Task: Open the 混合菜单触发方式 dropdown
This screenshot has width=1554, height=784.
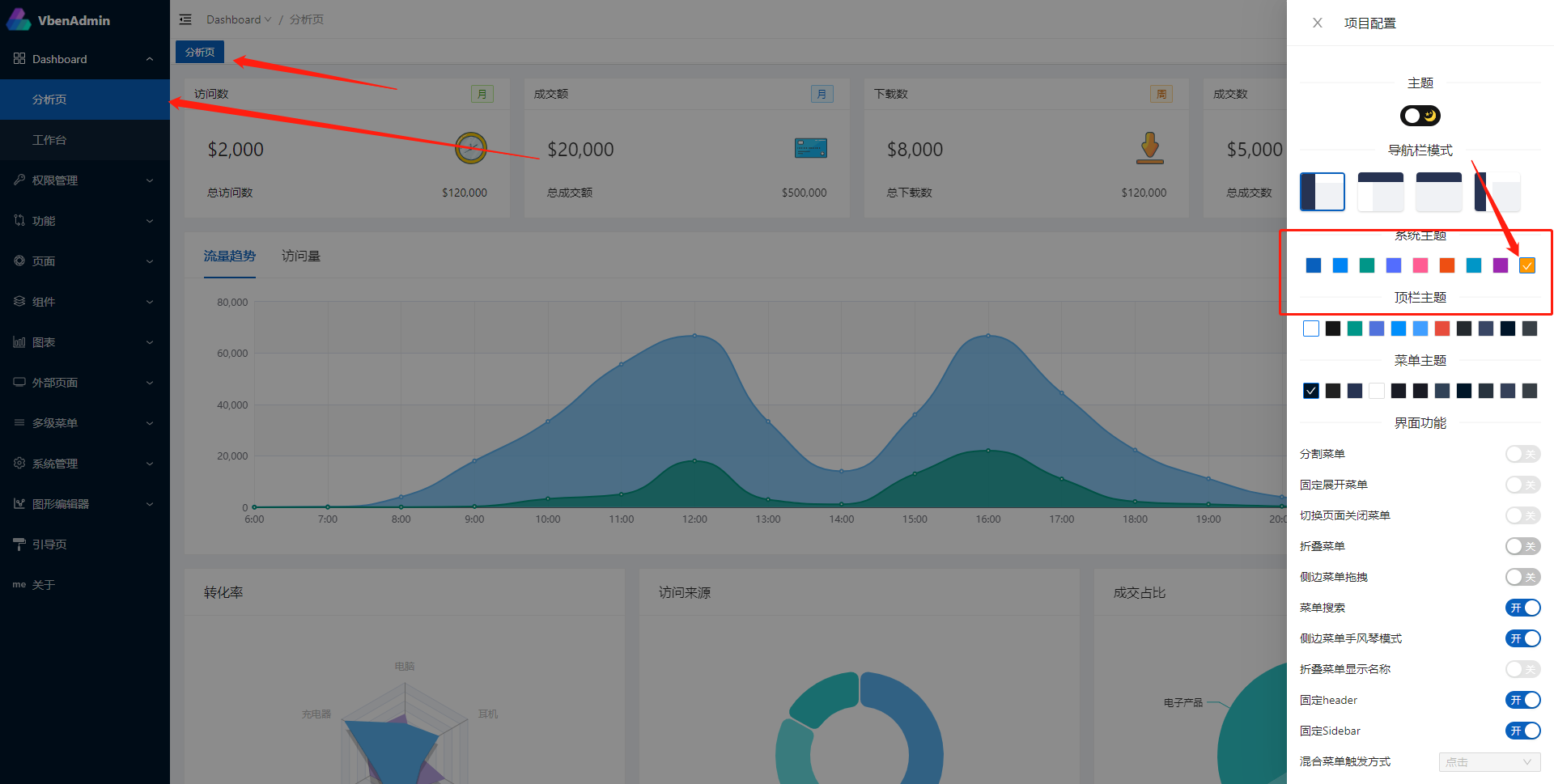Action: pyautogui.click(x=1489, y=762)
